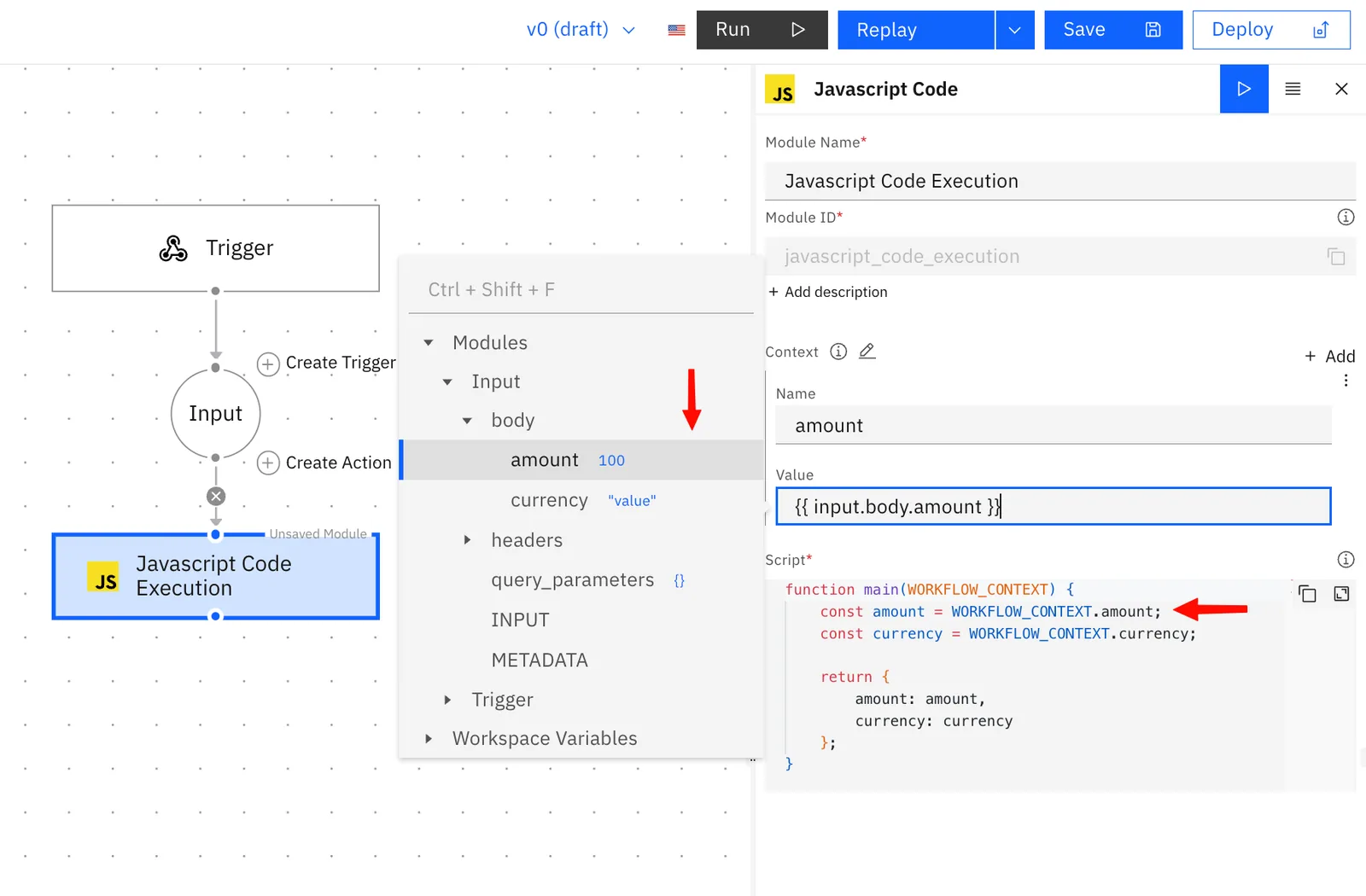The width and height of the screenshot is (1366, 896).
Task: Copy the Module ID value
Action: click(x=1336, y=256)
